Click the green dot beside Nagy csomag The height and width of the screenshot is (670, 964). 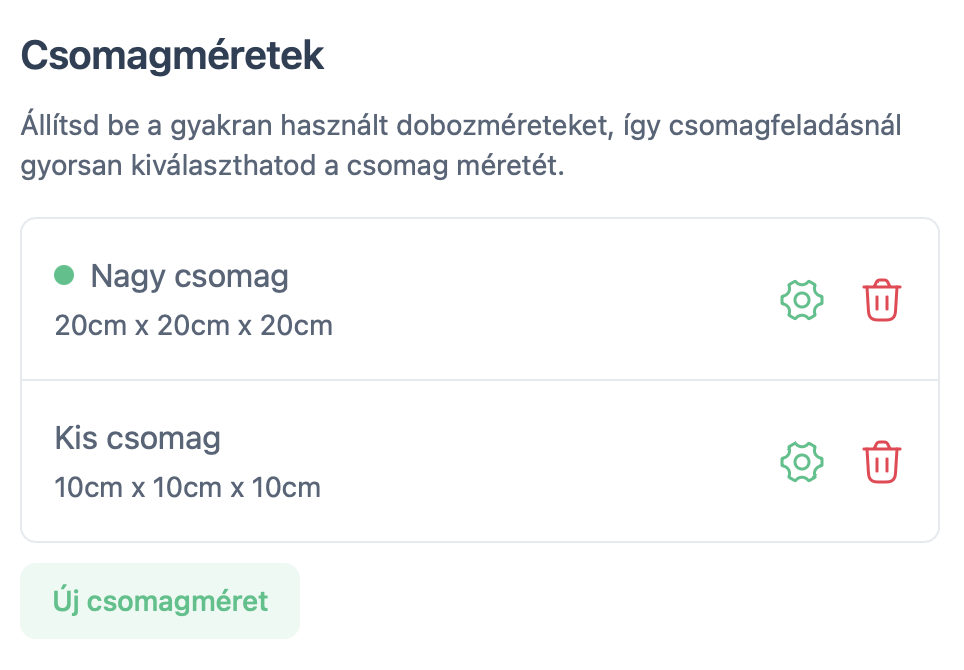[65, 275]
